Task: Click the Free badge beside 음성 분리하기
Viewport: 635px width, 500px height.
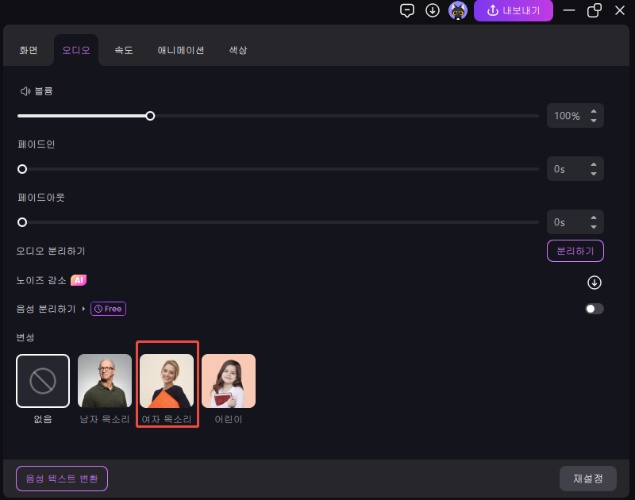Action: 108,309
